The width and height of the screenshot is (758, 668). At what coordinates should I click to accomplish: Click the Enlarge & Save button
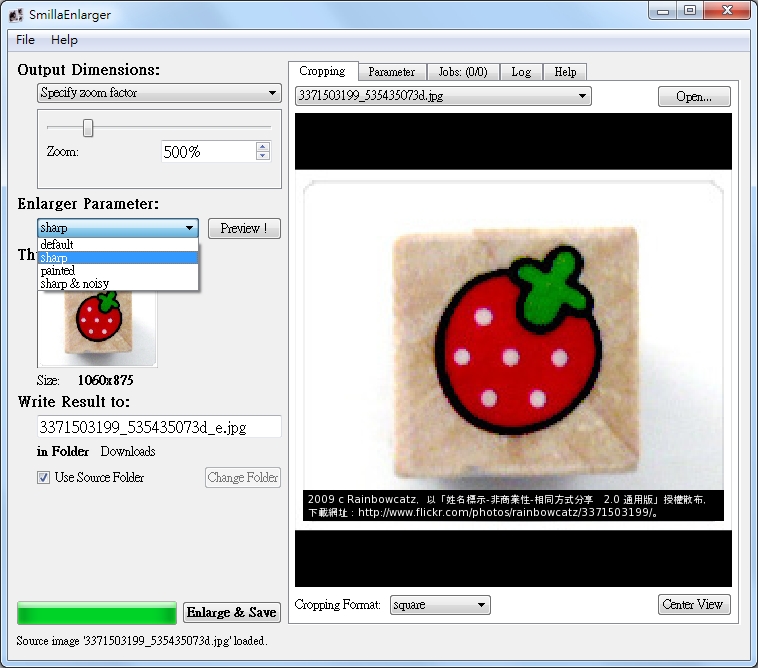click(232, 612)
